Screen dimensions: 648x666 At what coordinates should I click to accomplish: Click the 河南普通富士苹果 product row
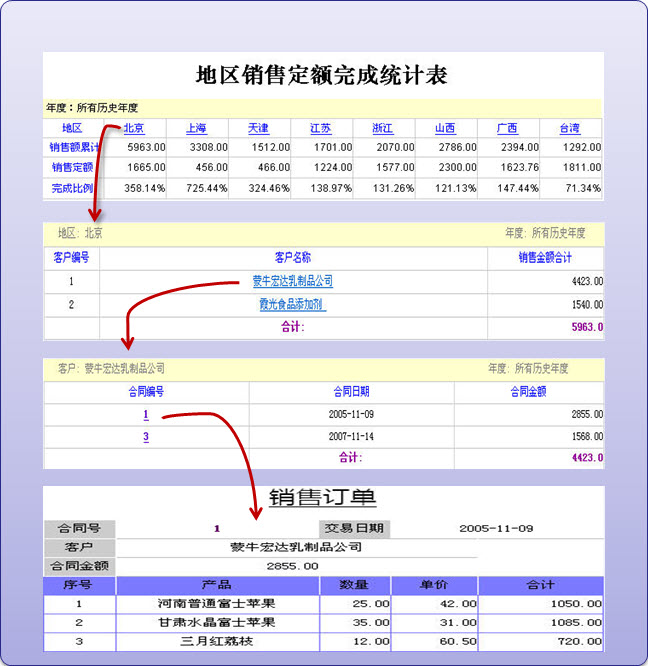coord(323,604)
